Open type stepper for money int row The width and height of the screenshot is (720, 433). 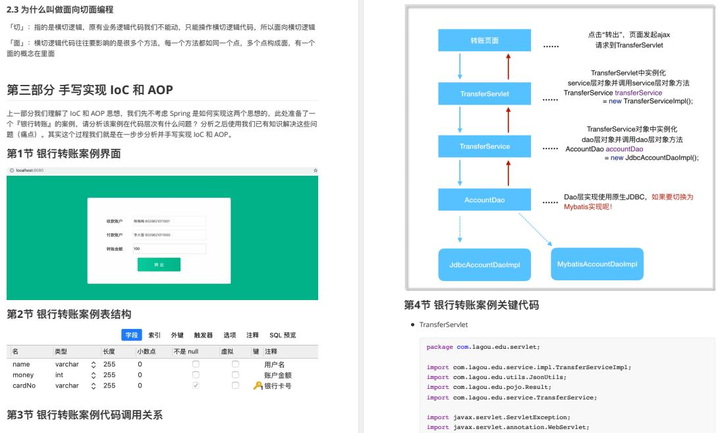click(93, 375)
